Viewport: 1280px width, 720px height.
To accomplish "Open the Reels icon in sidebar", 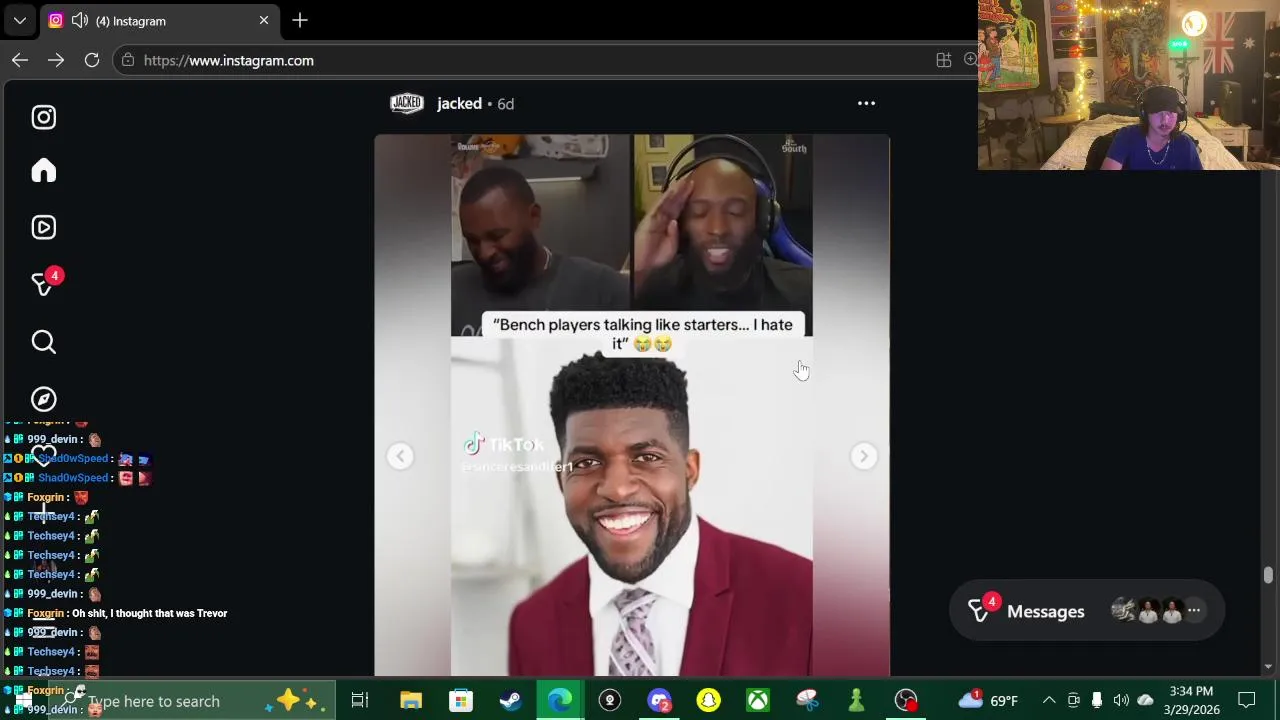I will (43, 227).
